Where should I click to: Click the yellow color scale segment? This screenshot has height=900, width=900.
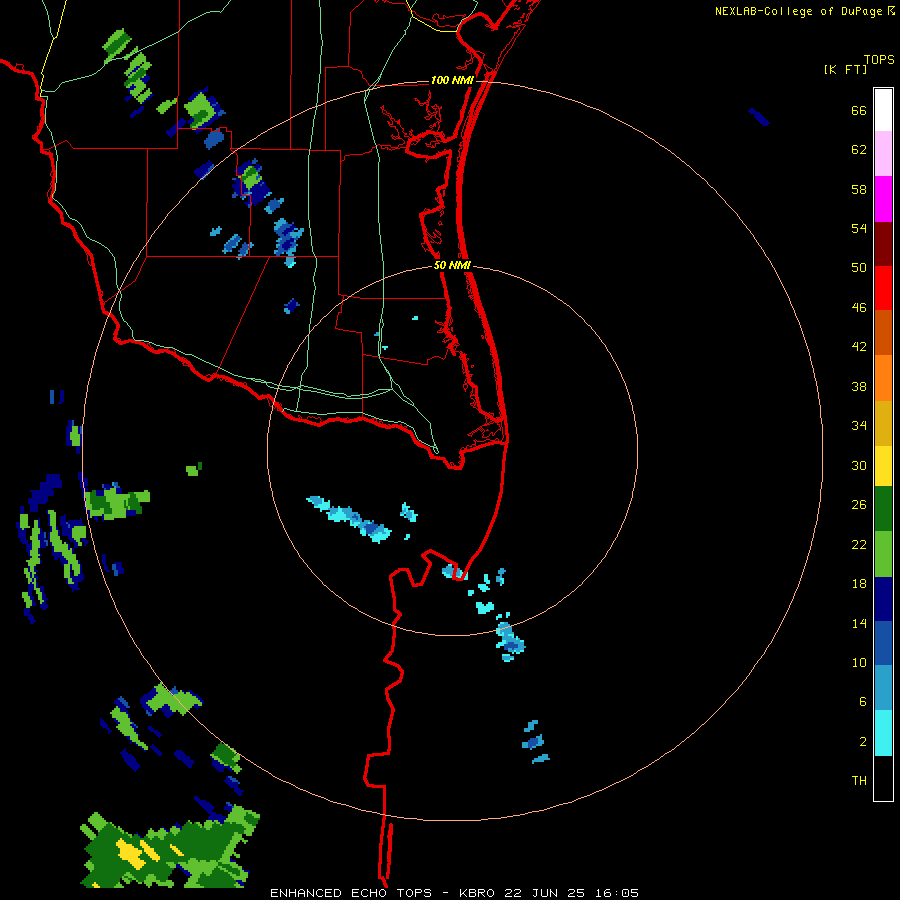point(883,466)
